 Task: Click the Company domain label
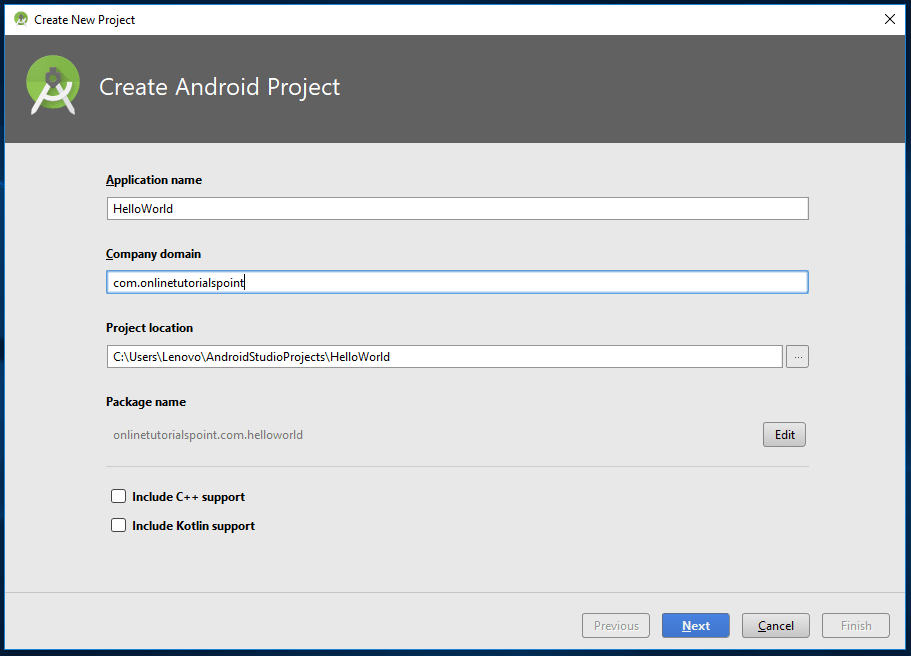pyautogui.click(x=153, y=254)
